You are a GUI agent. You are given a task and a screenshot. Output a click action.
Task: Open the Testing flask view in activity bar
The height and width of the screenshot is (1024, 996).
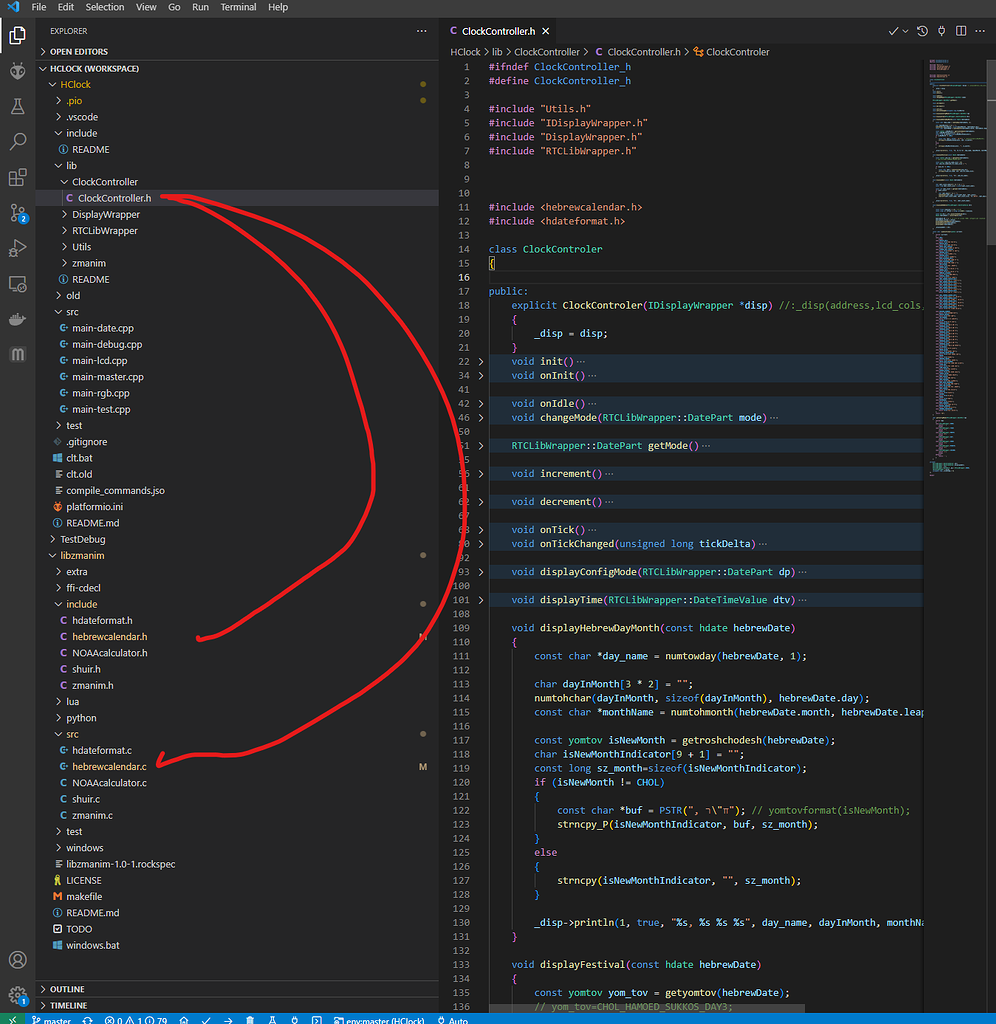pos(18,106)
